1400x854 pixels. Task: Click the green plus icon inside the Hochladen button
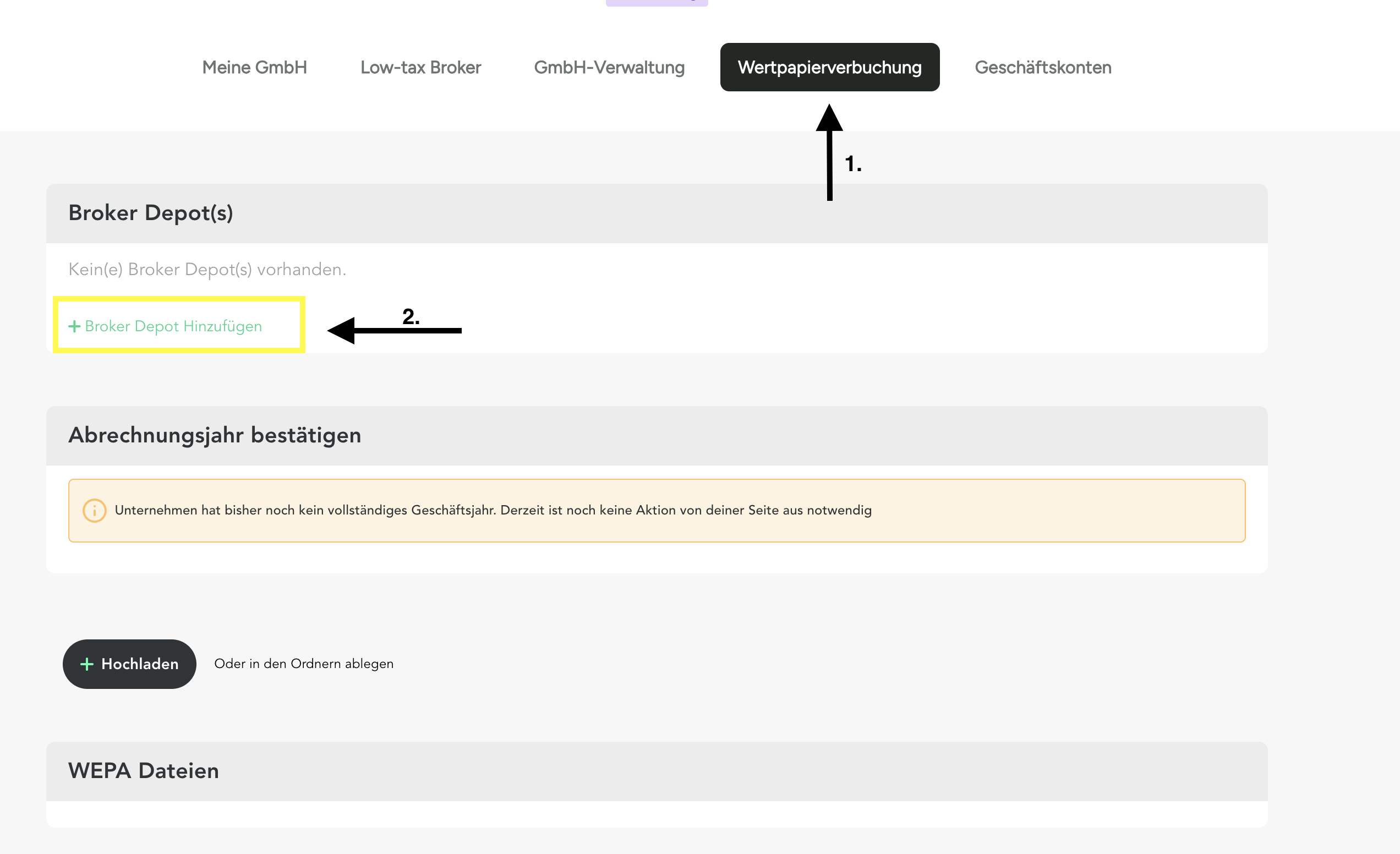pos(87,664)
